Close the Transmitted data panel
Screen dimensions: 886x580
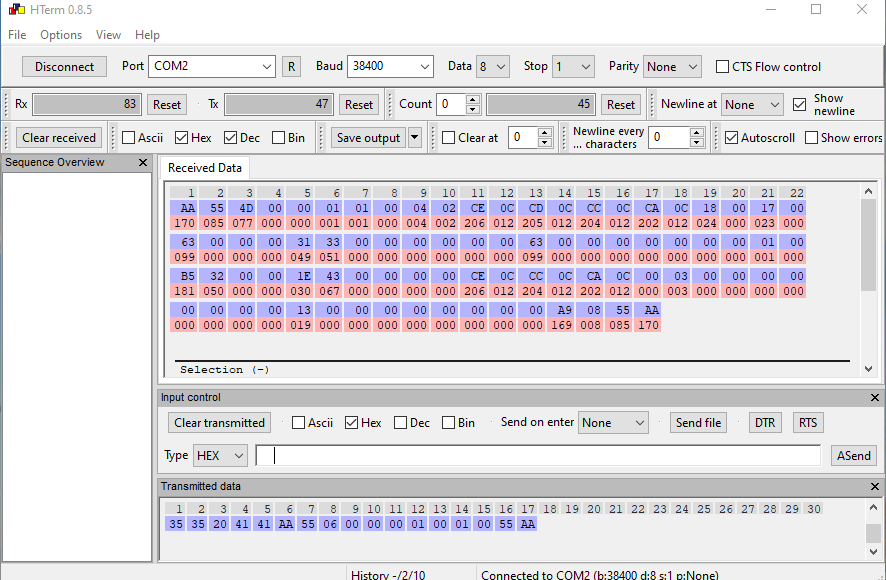click(x=875, y=487)
